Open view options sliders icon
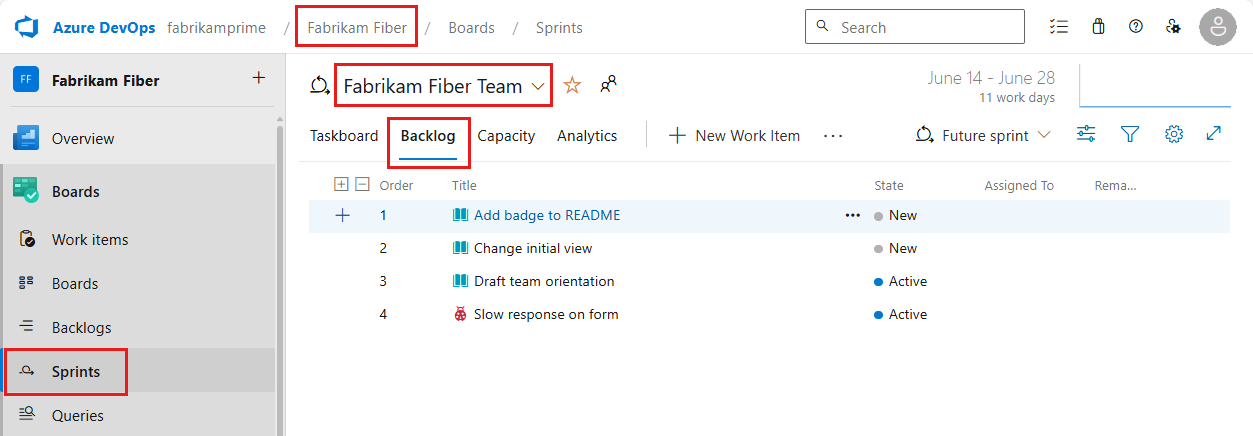The width and height of the screenshot is (1253, 436). tap(1086, 134)
